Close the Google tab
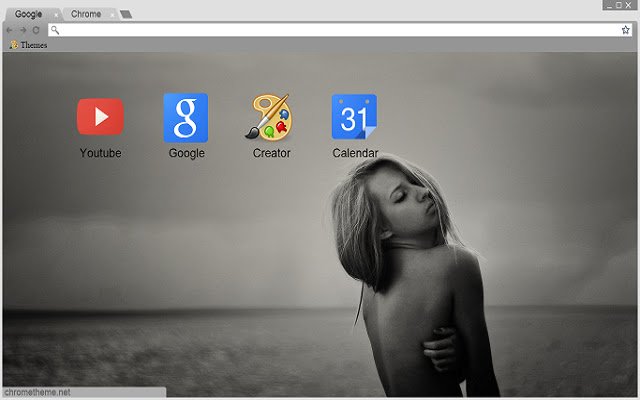The width and height of the screenshot is (640, 400). coord(56,16)
